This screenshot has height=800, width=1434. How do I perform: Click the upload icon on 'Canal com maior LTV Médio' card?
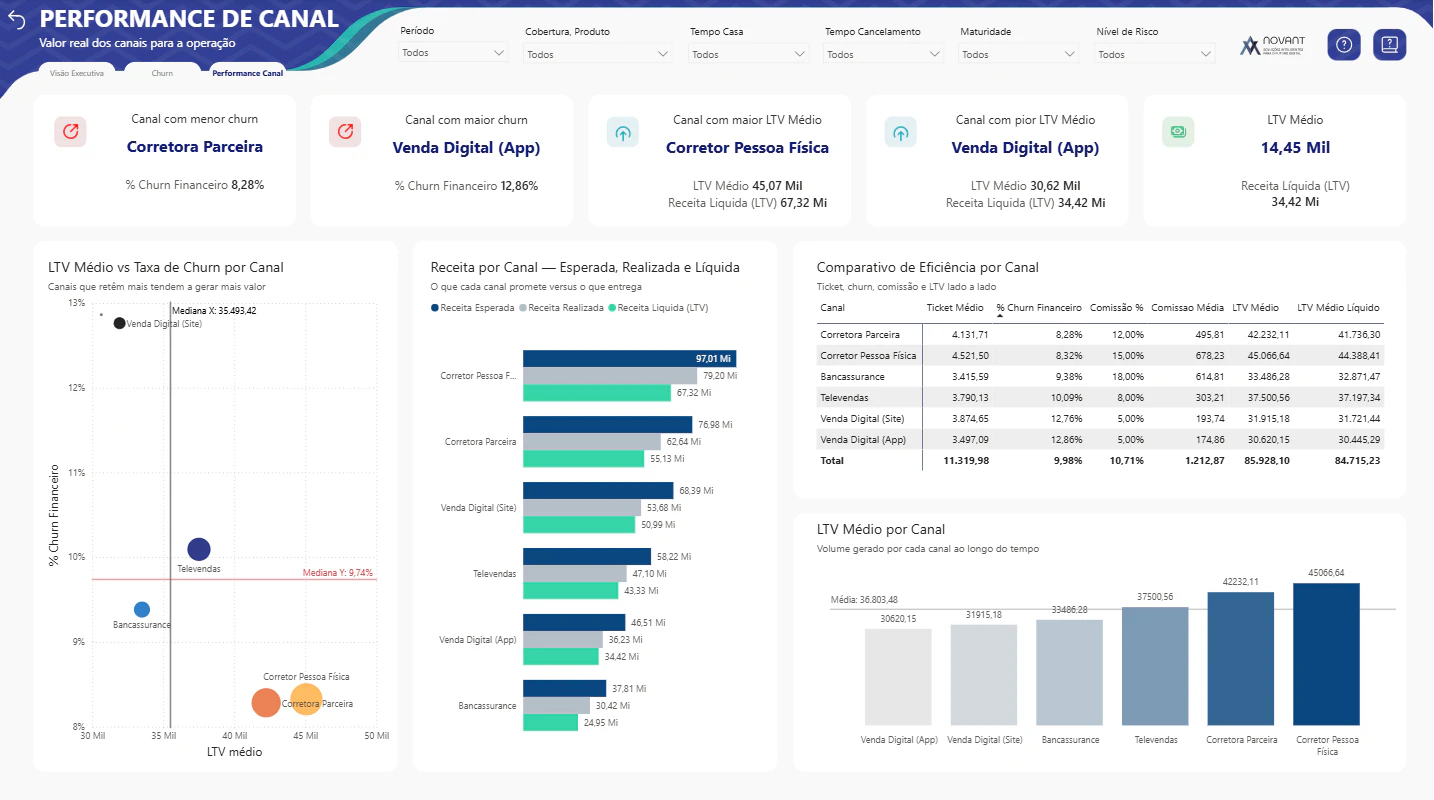(x=622, y=132)
